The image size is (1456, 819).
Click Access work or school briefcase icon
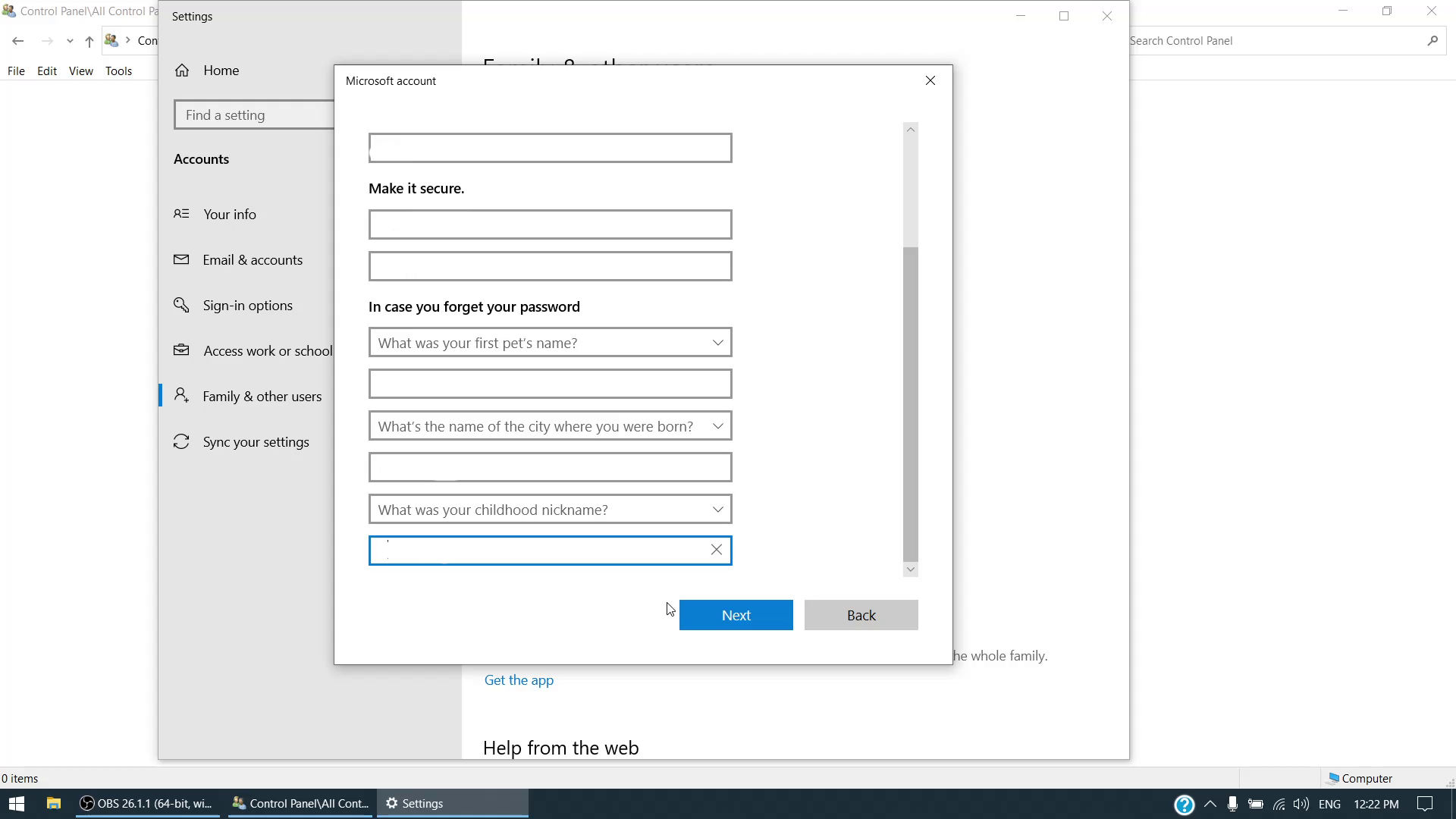(x=181, y=350)
